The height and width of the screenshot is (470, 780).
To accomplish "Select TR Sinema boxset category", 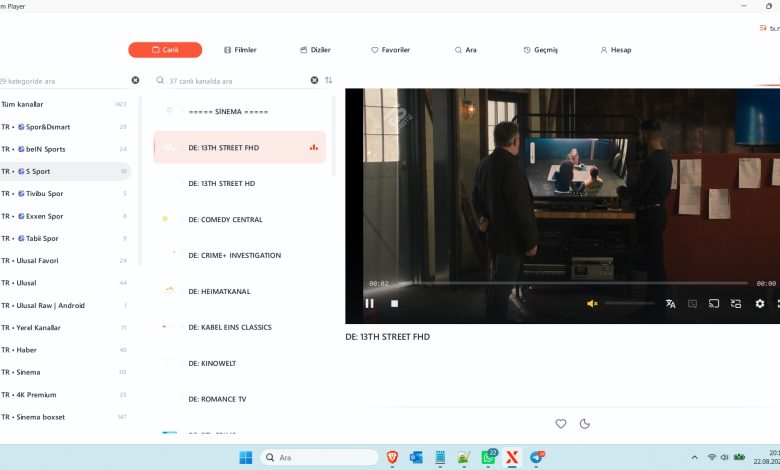I will click(x=65, y=417).
